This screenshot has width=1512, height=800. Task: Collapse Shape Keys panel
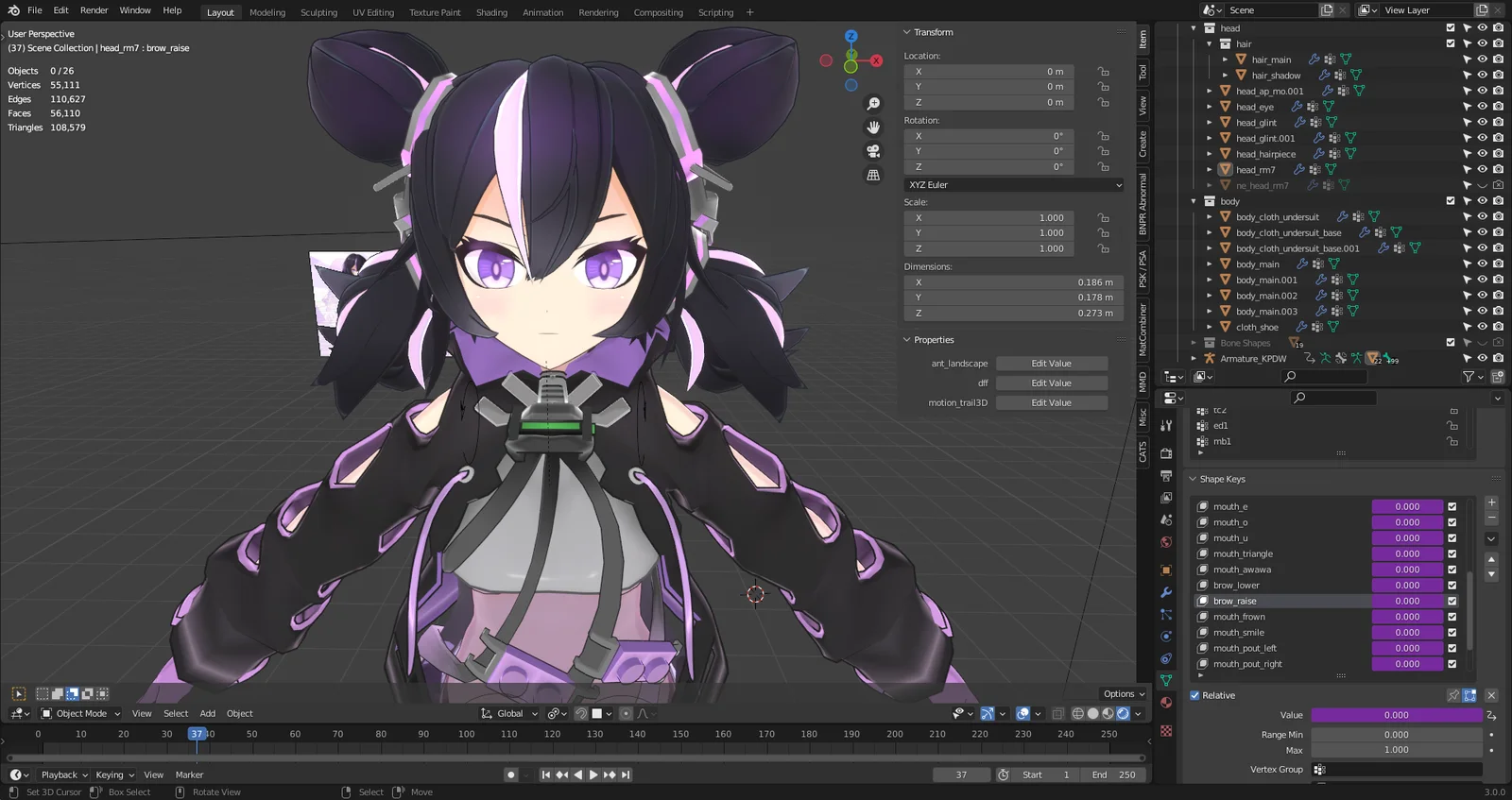coord(1193,479)
